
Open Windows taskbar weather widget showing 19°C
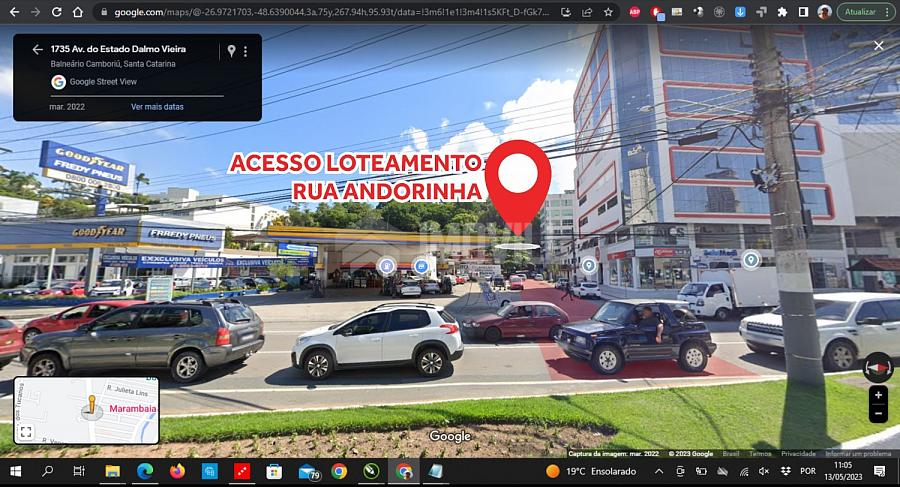pyautogui.click(x=590, y=471)
